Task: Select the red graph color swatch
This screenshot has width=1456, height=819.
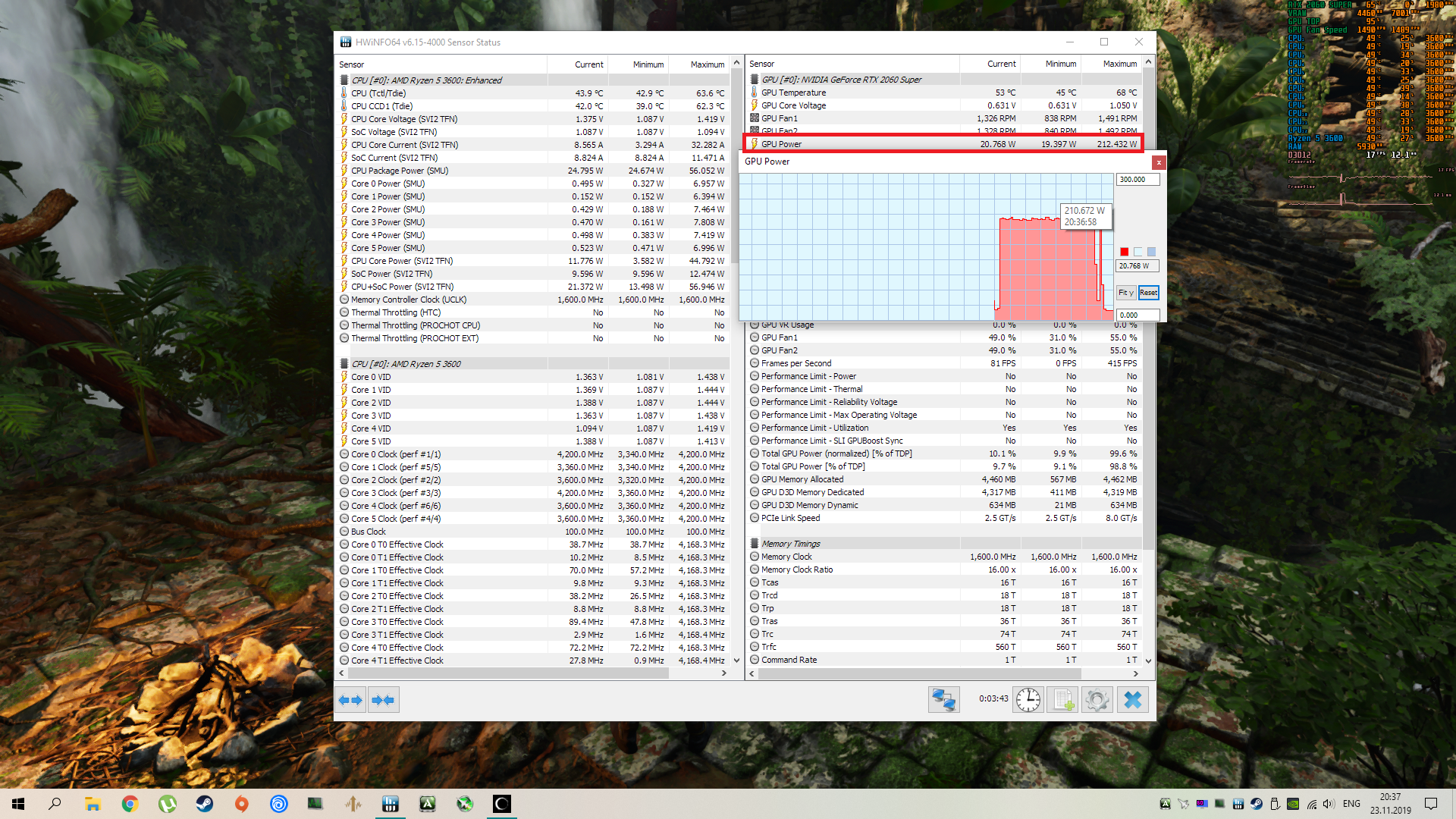Action: point(1124,252)
